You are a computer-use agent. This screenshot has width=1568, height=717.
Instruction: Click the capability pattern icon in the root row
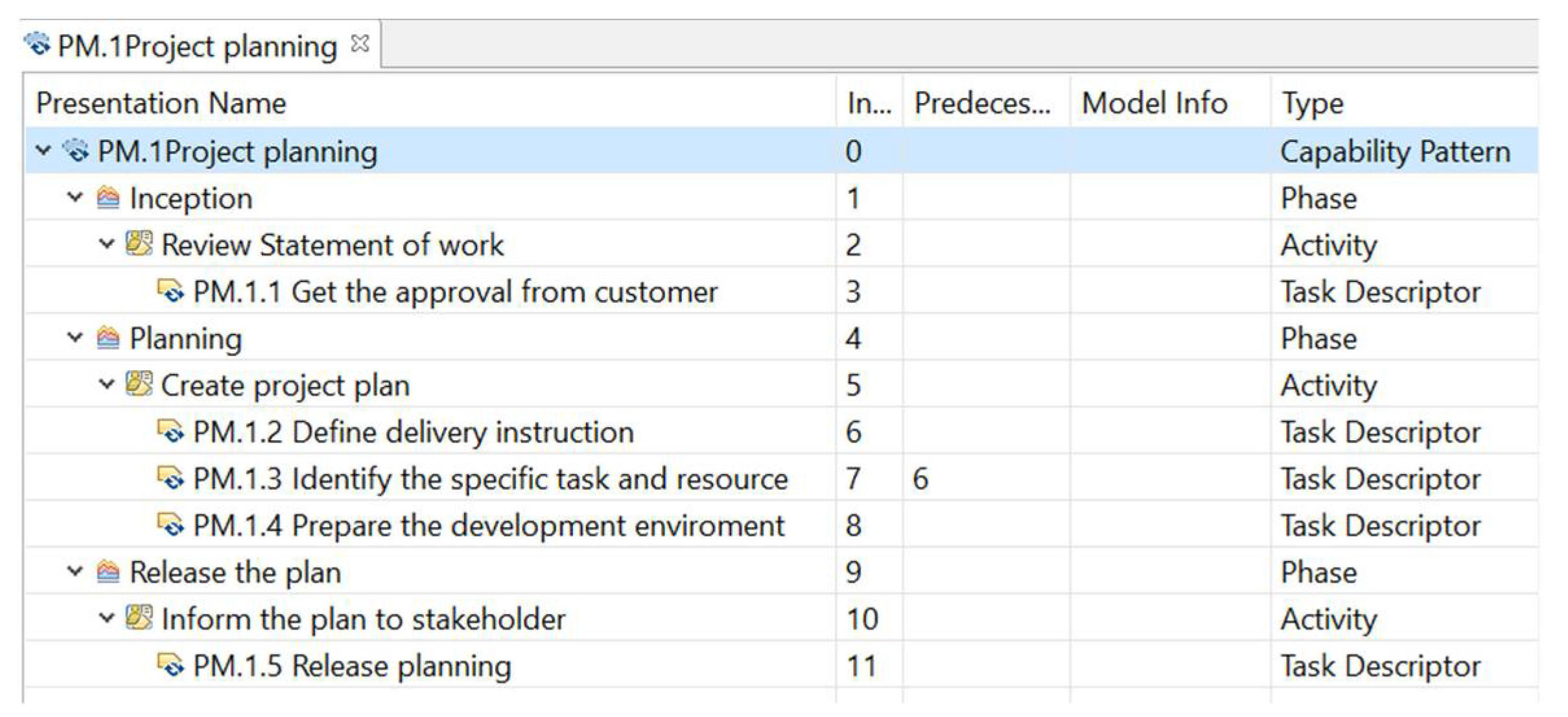coord(76,151)
